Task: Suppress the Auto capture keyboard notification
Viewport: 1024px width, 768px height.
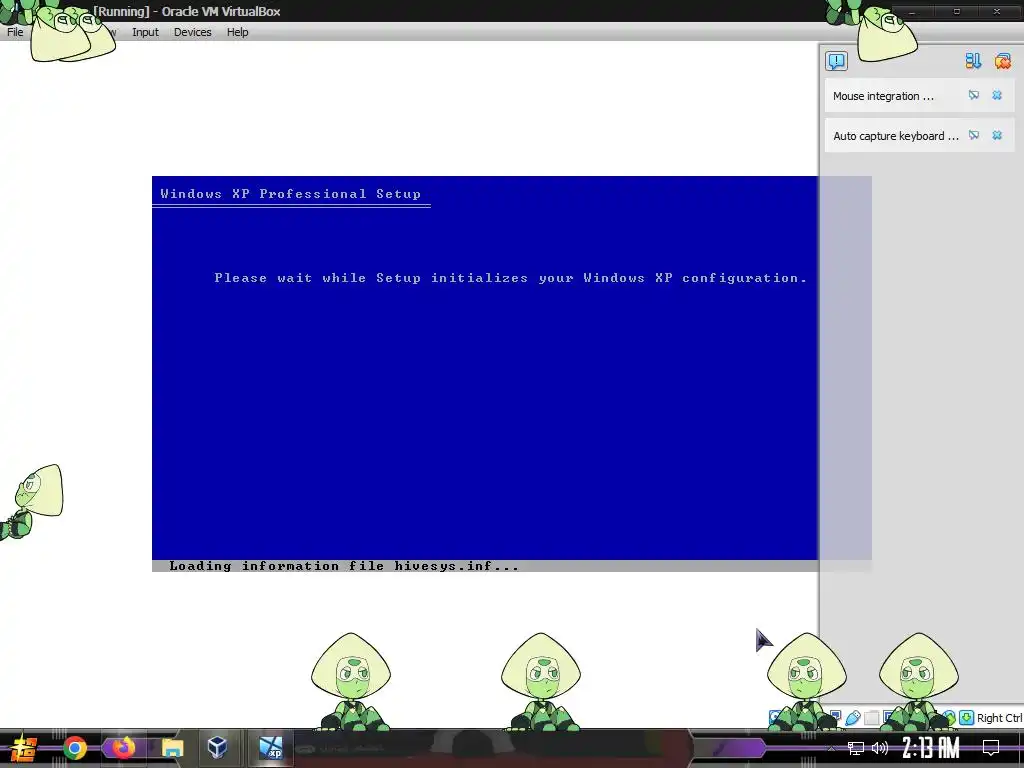Action: pos(974,135)
